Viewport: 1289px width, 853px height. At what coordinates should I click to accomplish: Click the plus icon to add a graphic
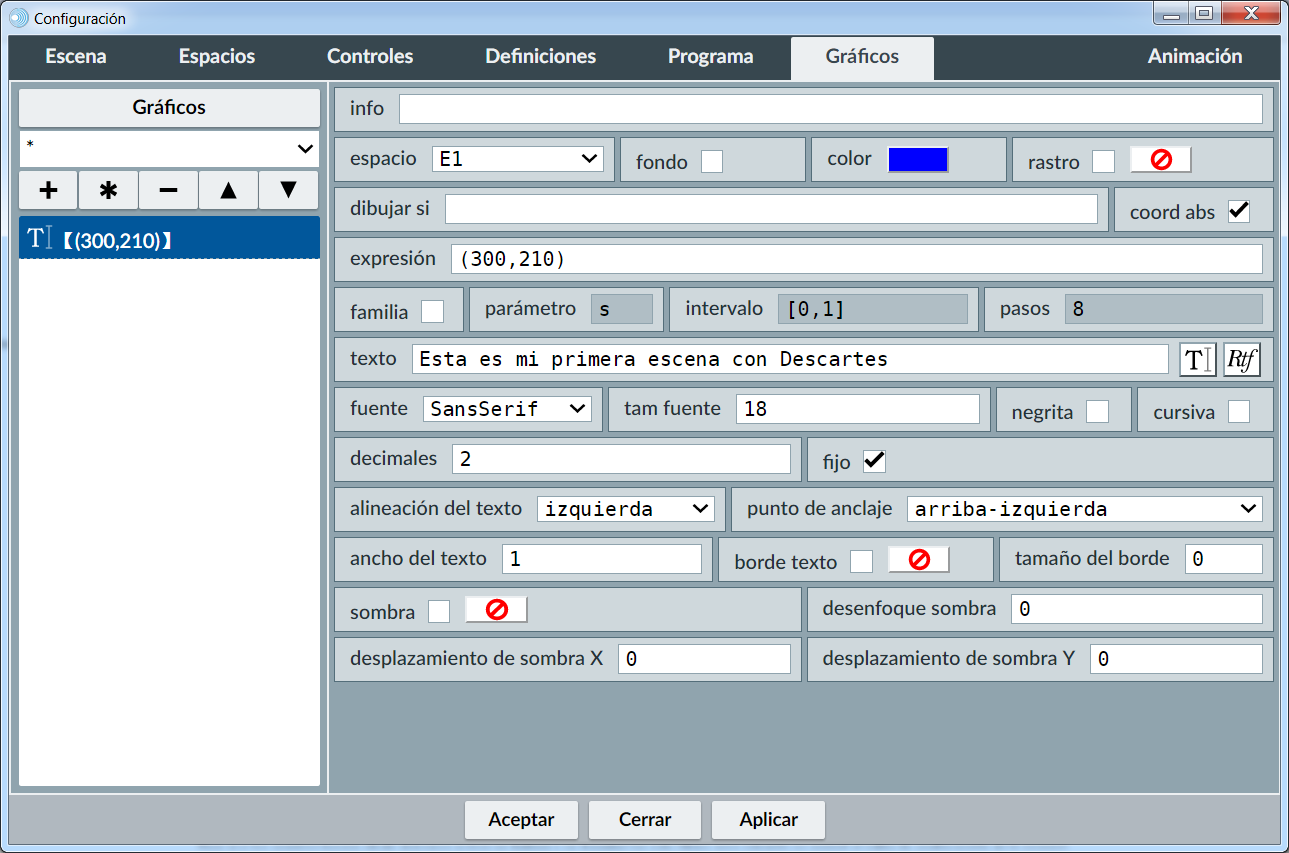(x=48, y=190)
